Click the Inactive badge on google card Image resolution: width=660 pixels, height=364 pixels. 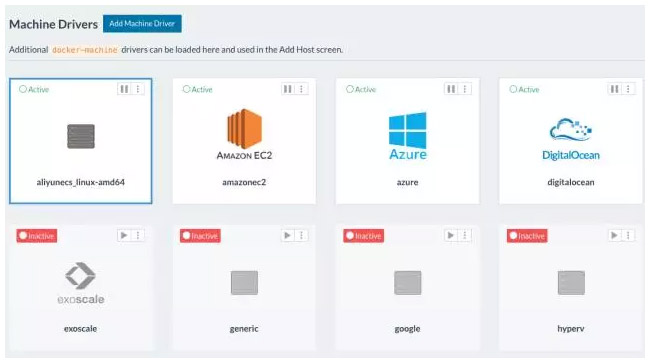click(364, 236)
